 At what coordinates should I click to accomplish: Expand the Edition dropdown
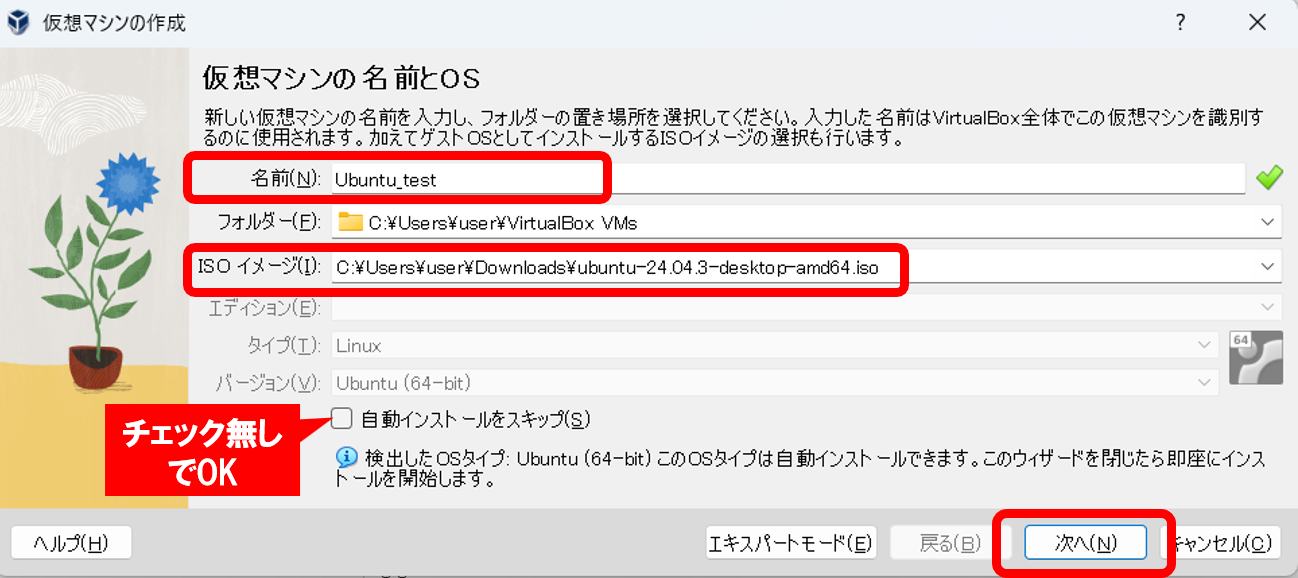tap(1268, 307)
